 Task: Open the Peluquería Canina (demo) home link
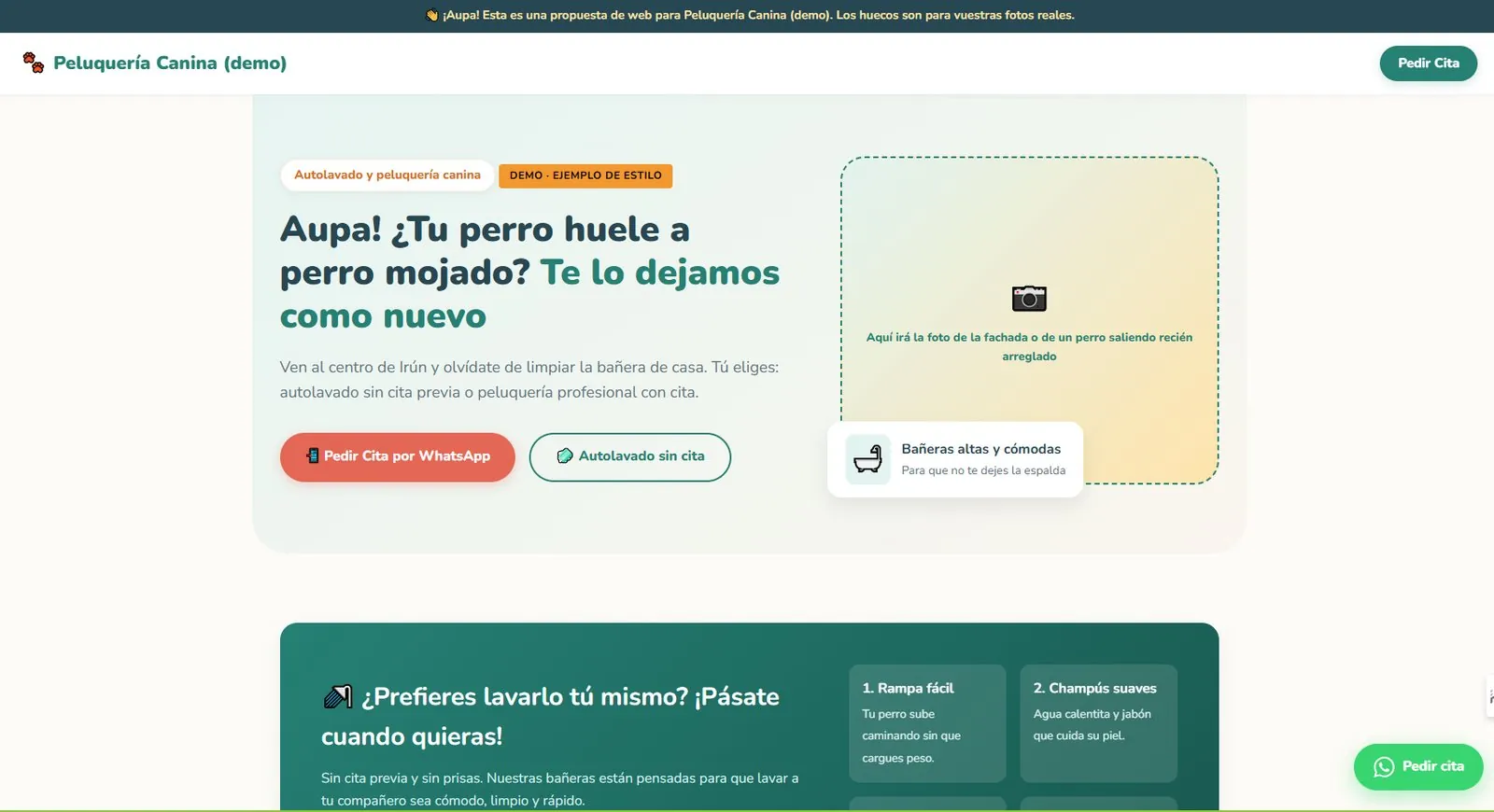(x=155, y=63)
